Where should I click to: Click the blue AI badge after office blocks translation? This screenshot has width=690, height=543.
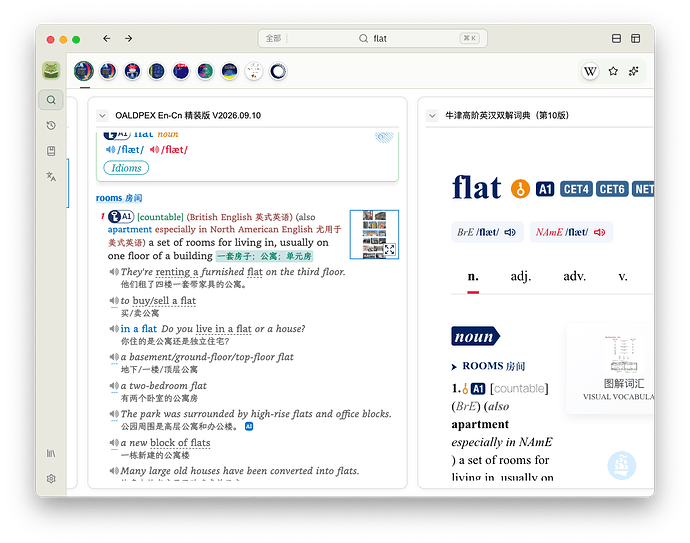tap(249, 426)
